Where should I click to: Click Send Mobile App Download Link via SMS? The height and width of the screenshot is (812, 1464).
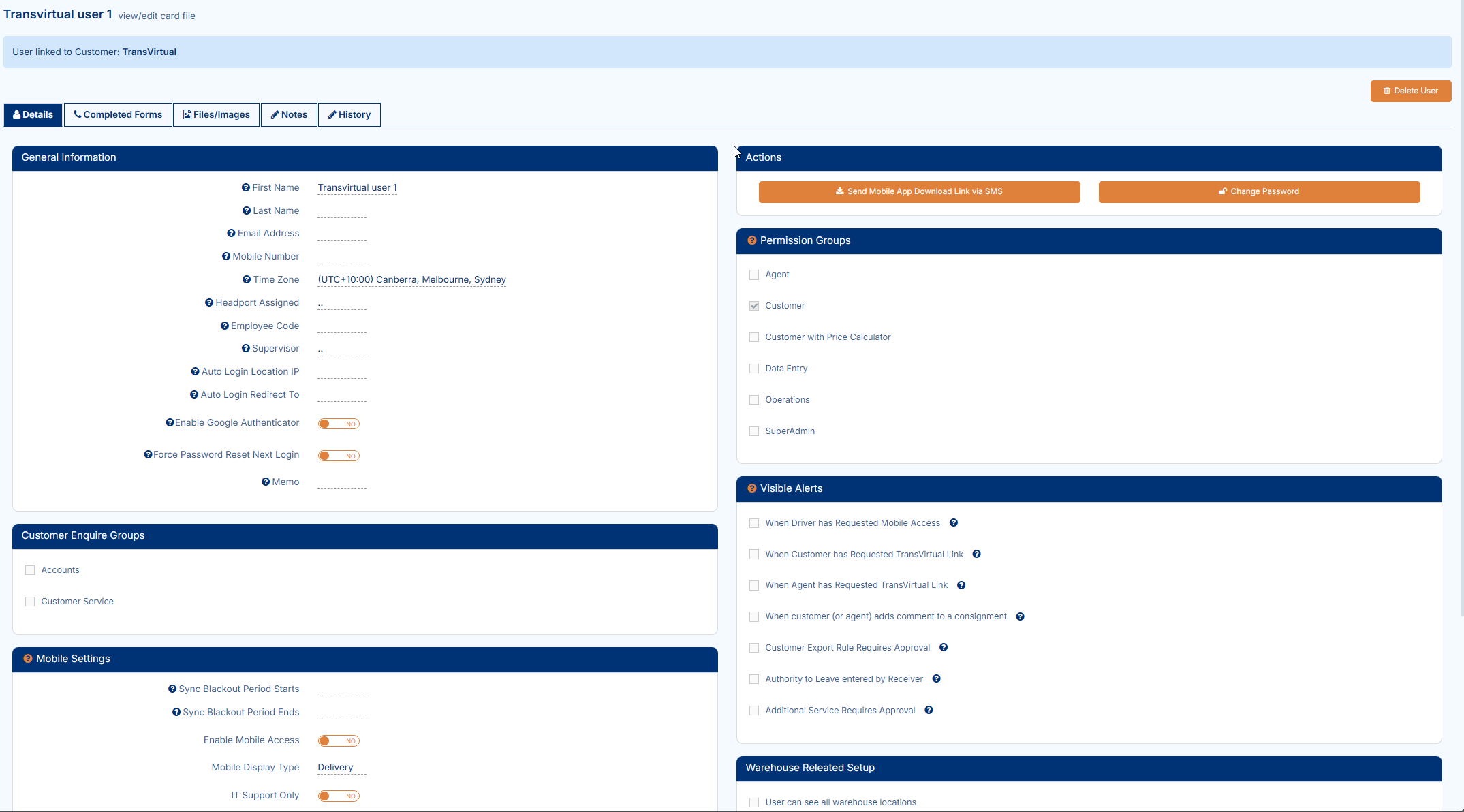(919, 191)
